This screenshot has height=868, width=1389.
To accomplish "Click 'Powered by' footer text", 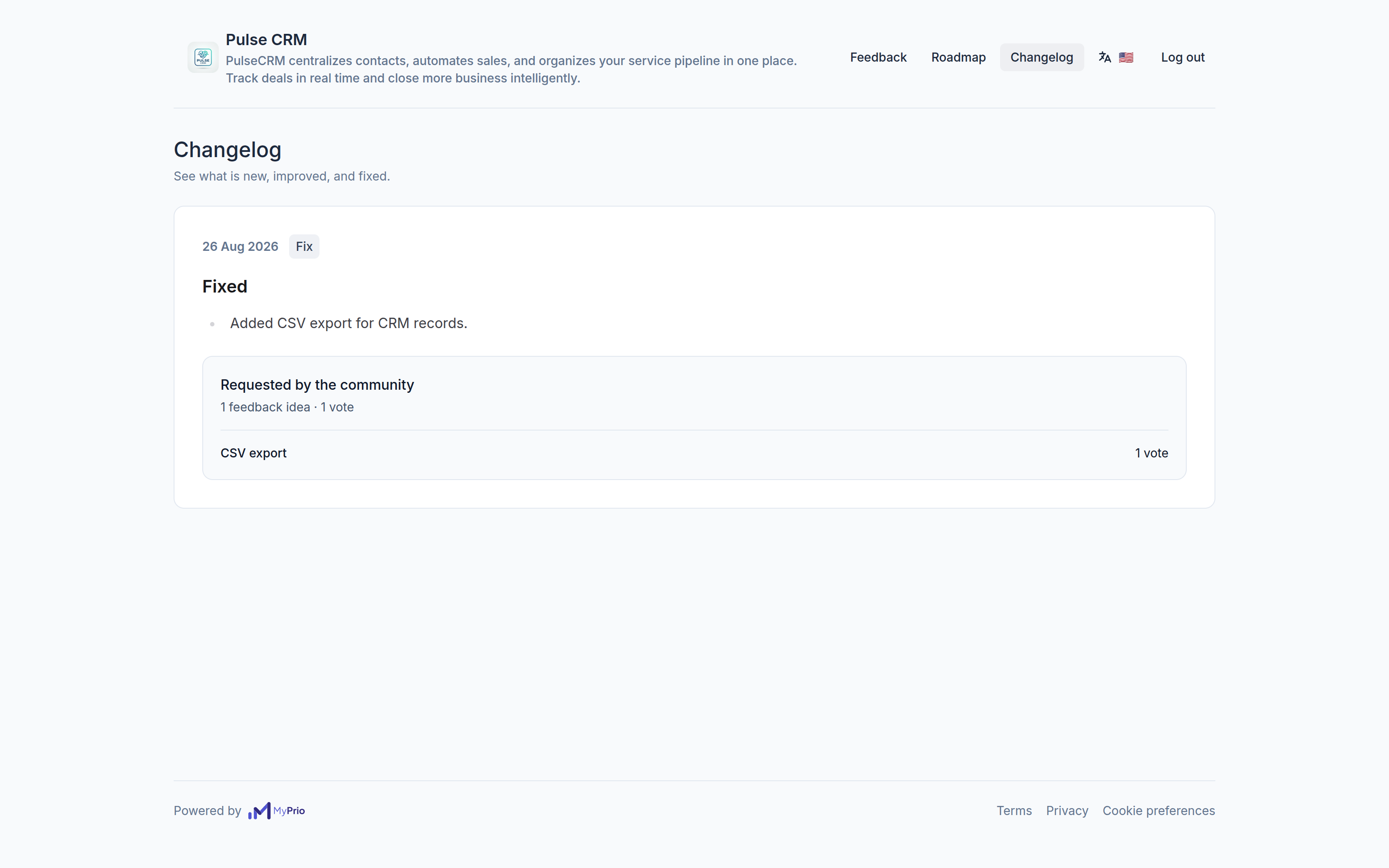I will pos(207,811).
